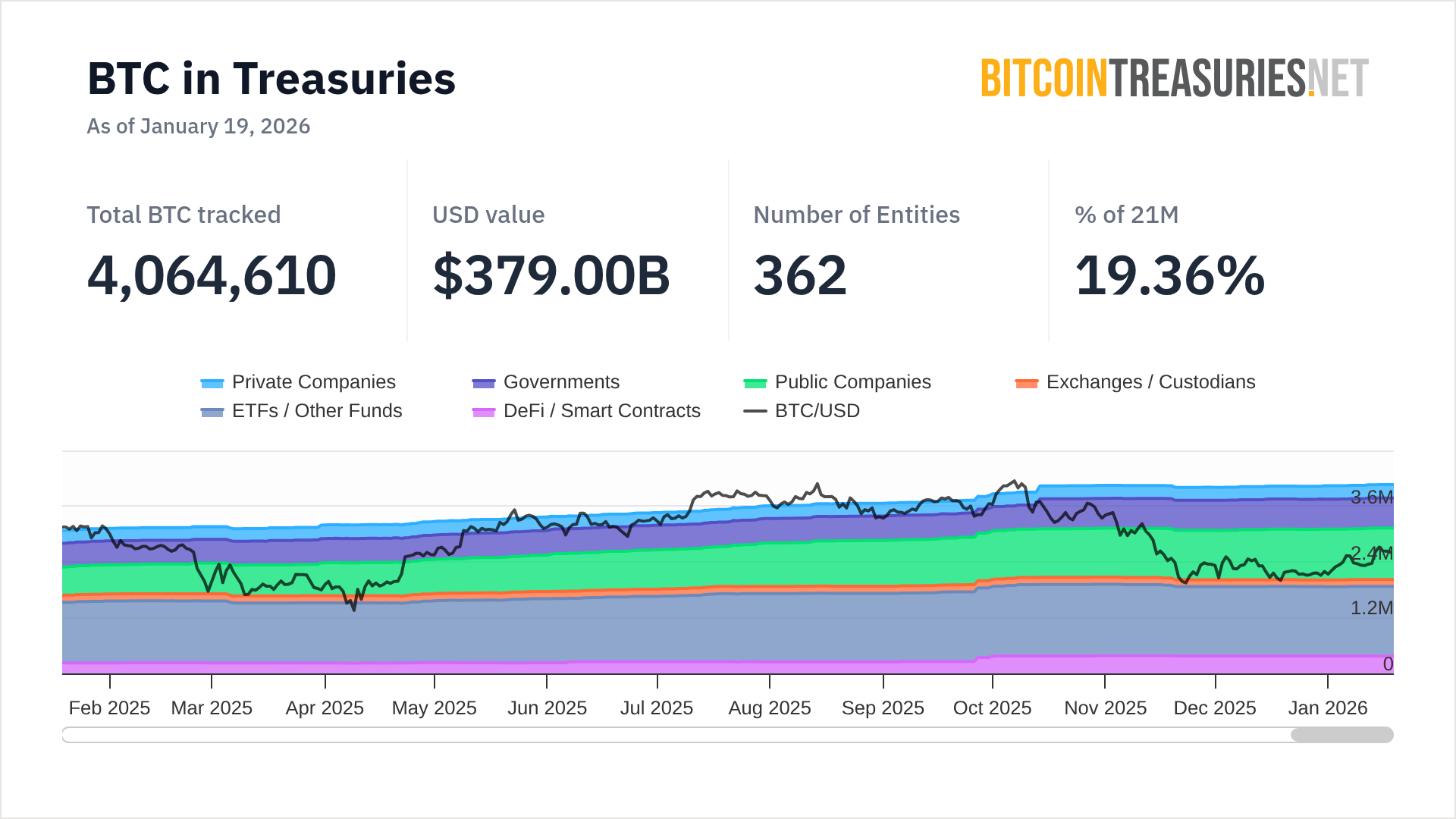Click the BTC/USD line legend icon
The height and width of the screenshot is (819, 1456).
click(755, 412)
